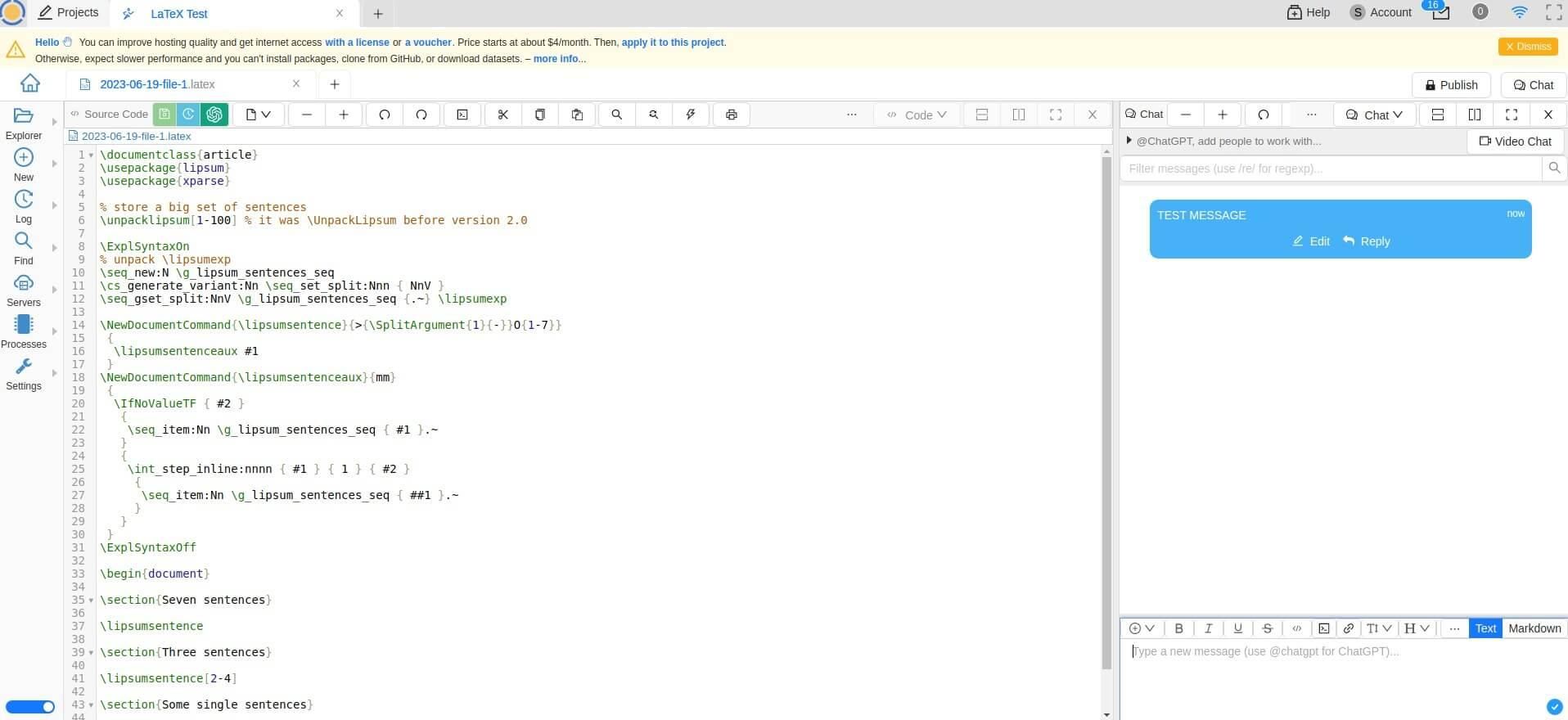Click the Paste icon in editor toolbar
The width and height of the screenshot is (1568, 720).
point(577,115)
